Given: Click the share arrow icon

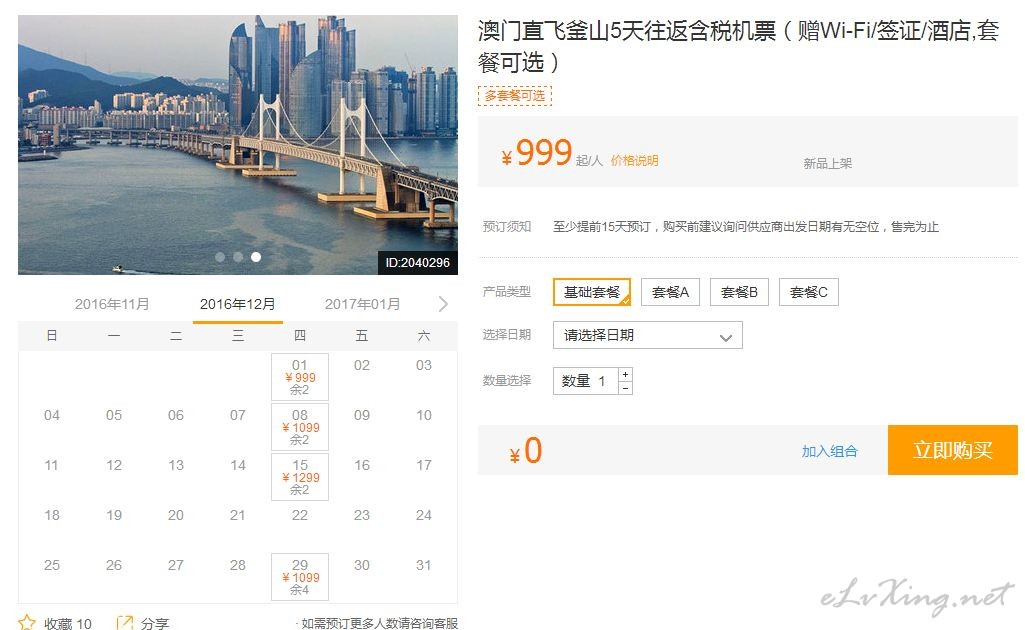Looking at the screenshot, I should (x=124, y=623).
